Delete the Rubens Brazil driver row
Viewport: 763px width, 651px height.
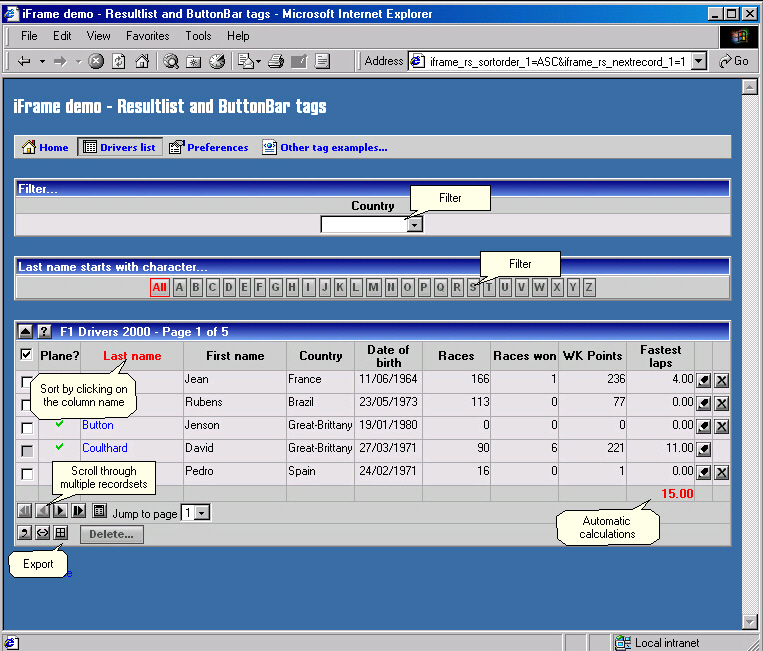(x=722, y=403)
